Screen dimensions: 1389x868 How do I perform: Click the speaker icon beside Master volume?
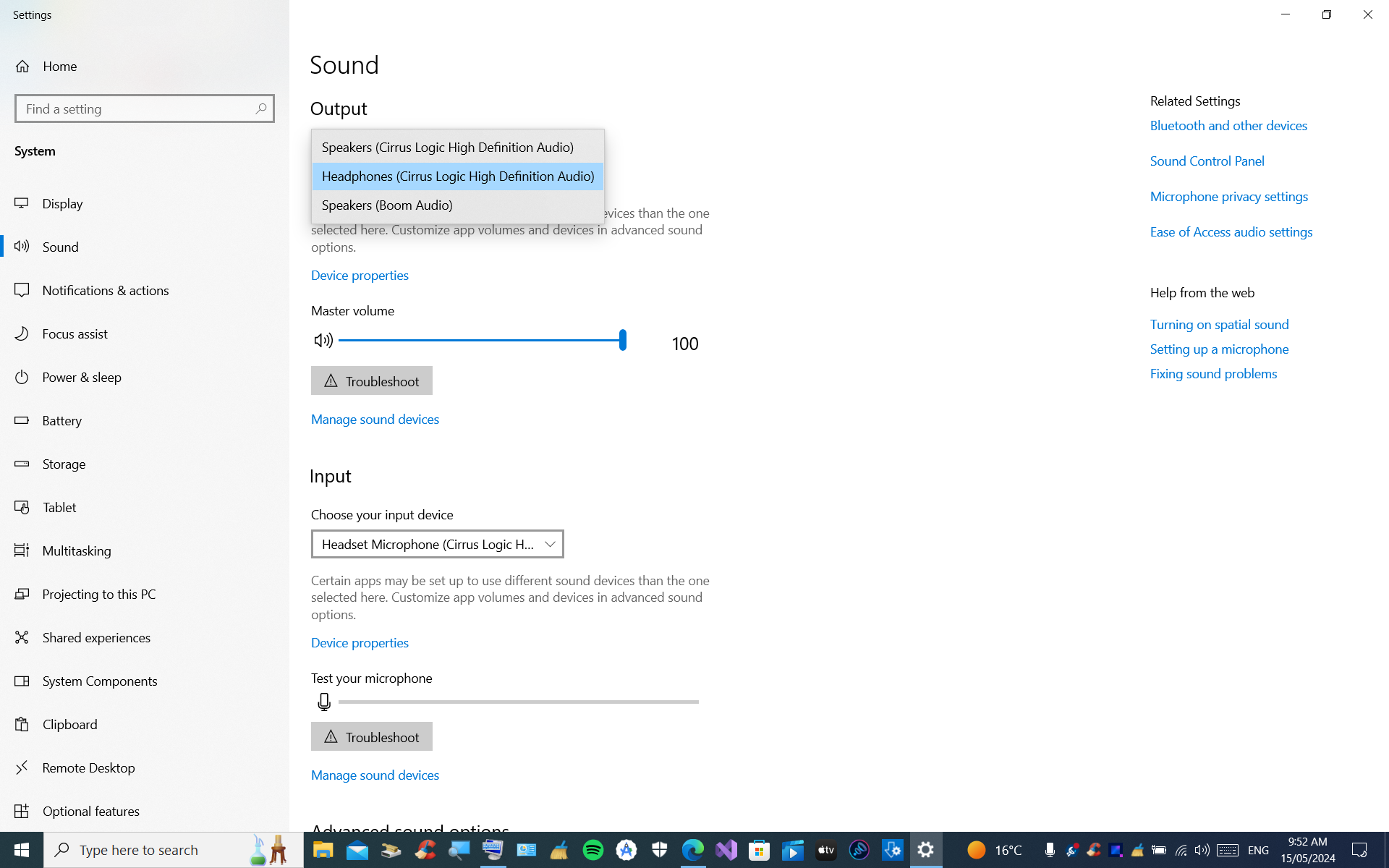(323, 340)
